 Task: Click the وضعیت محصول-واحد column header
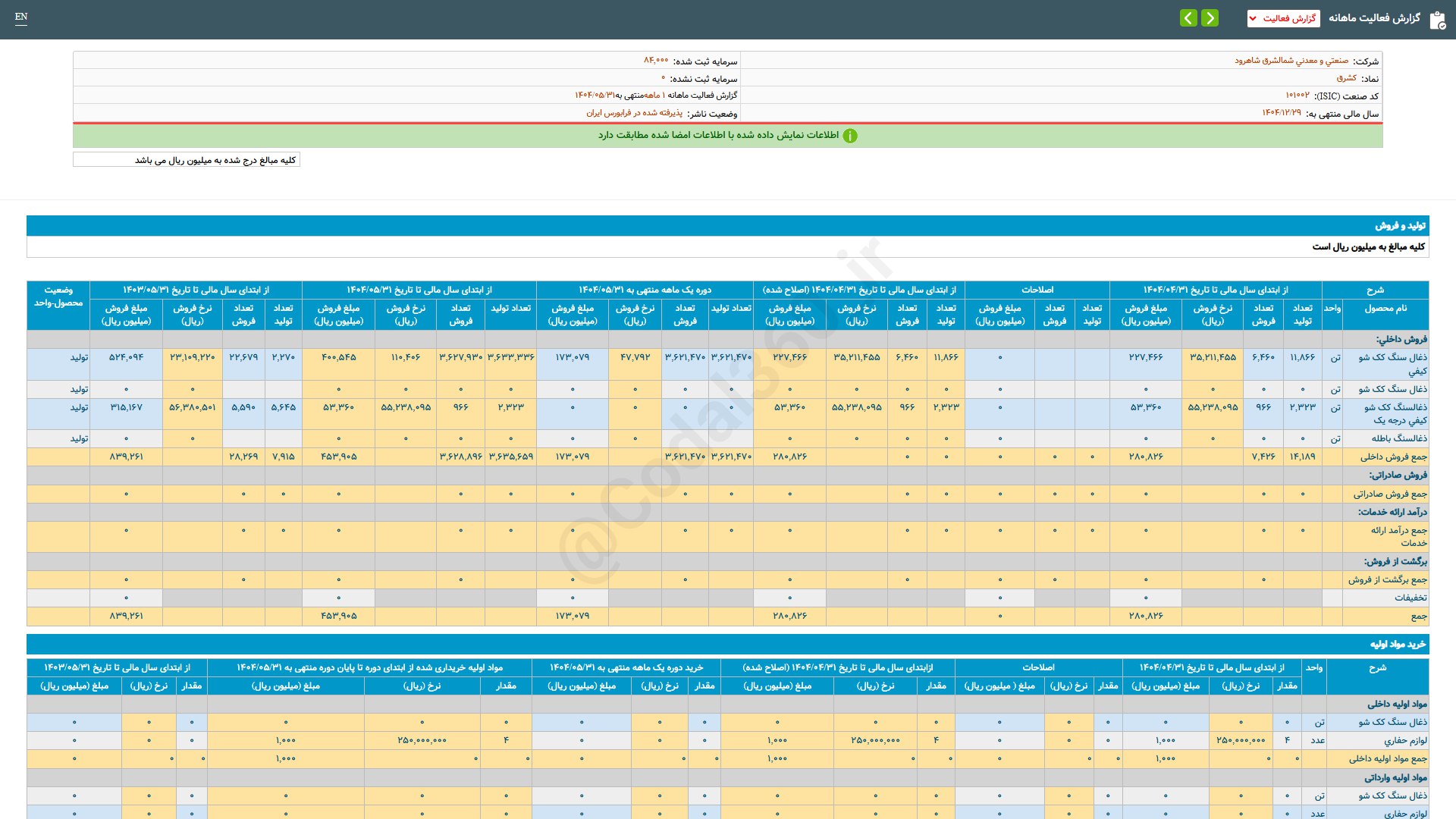[x=58, y=297]
